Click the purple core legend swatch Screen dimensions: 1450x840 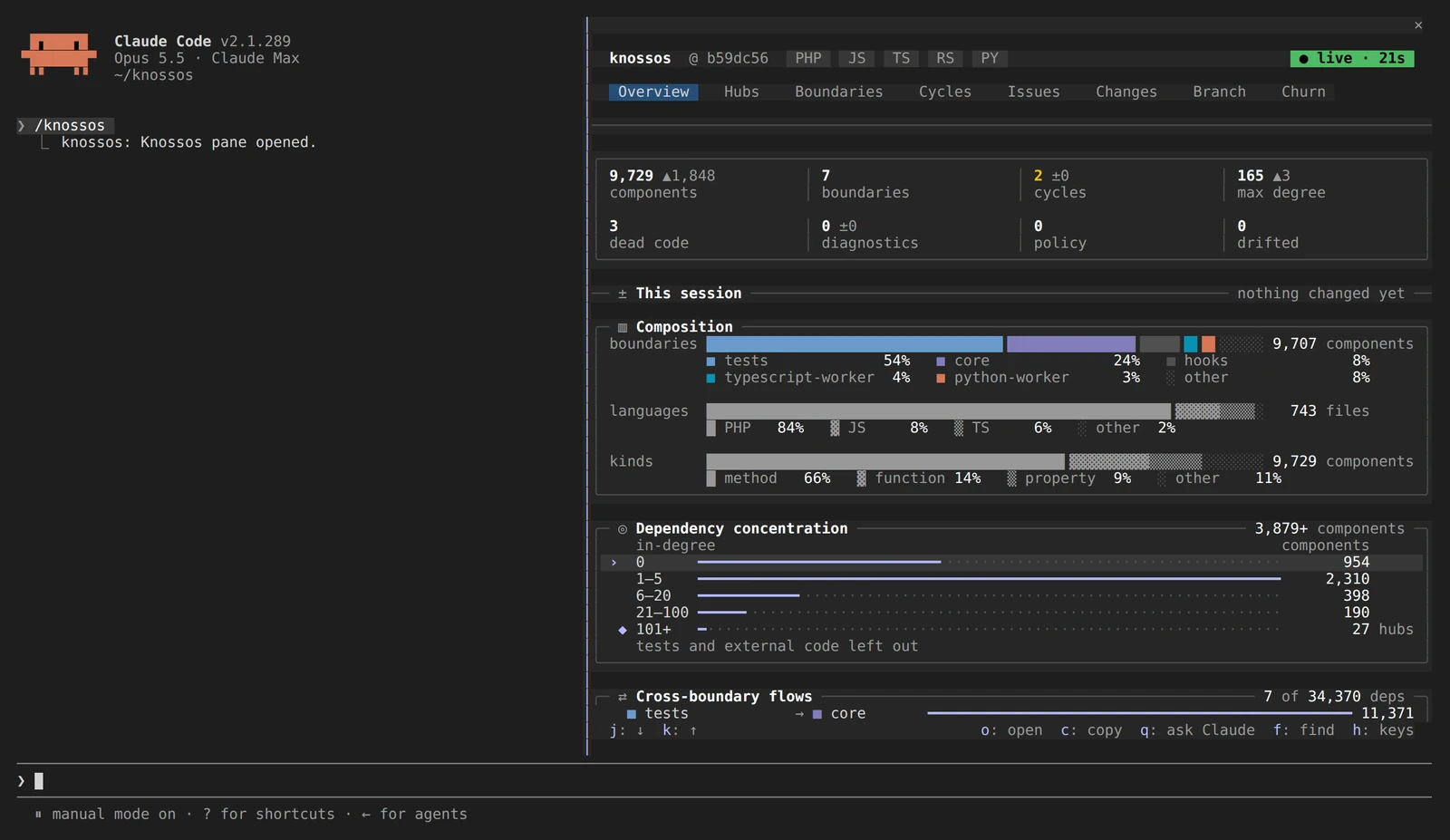tap(941, 362)
